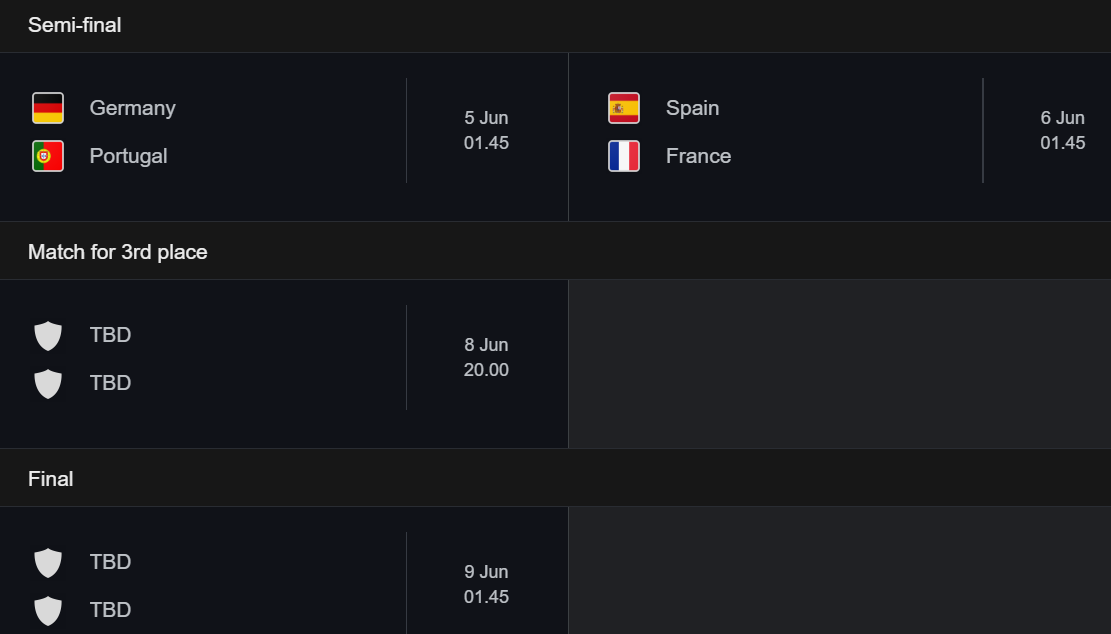This screenshot has width=1111, height=634.
Task: Select Spain team name
Action: (692, 108)
